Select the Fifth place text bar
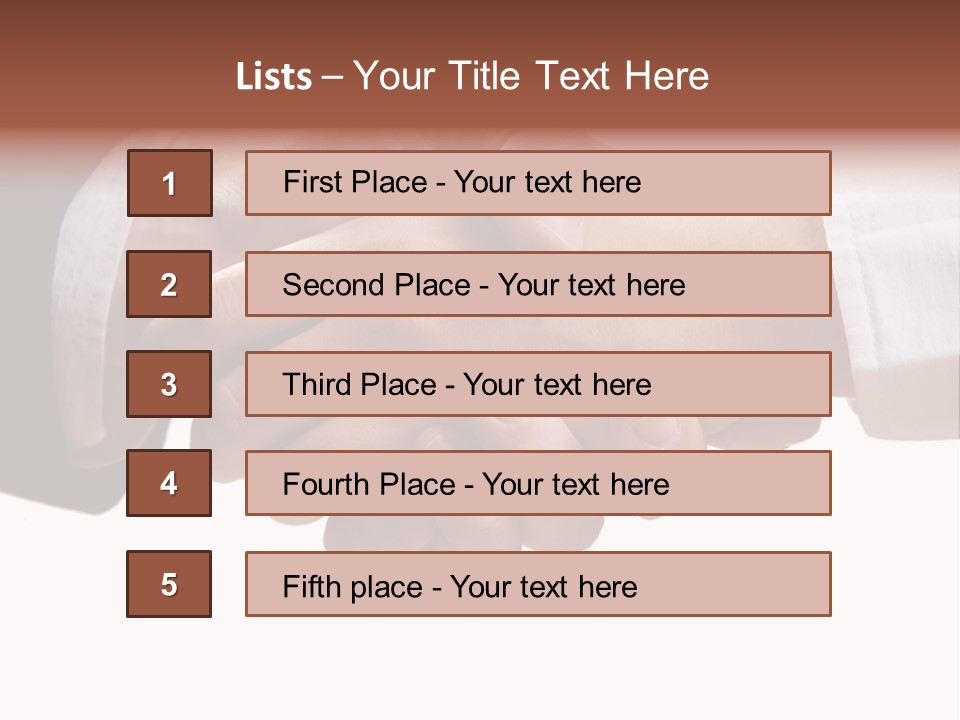The image size is (960, 720). click(538, 584)
